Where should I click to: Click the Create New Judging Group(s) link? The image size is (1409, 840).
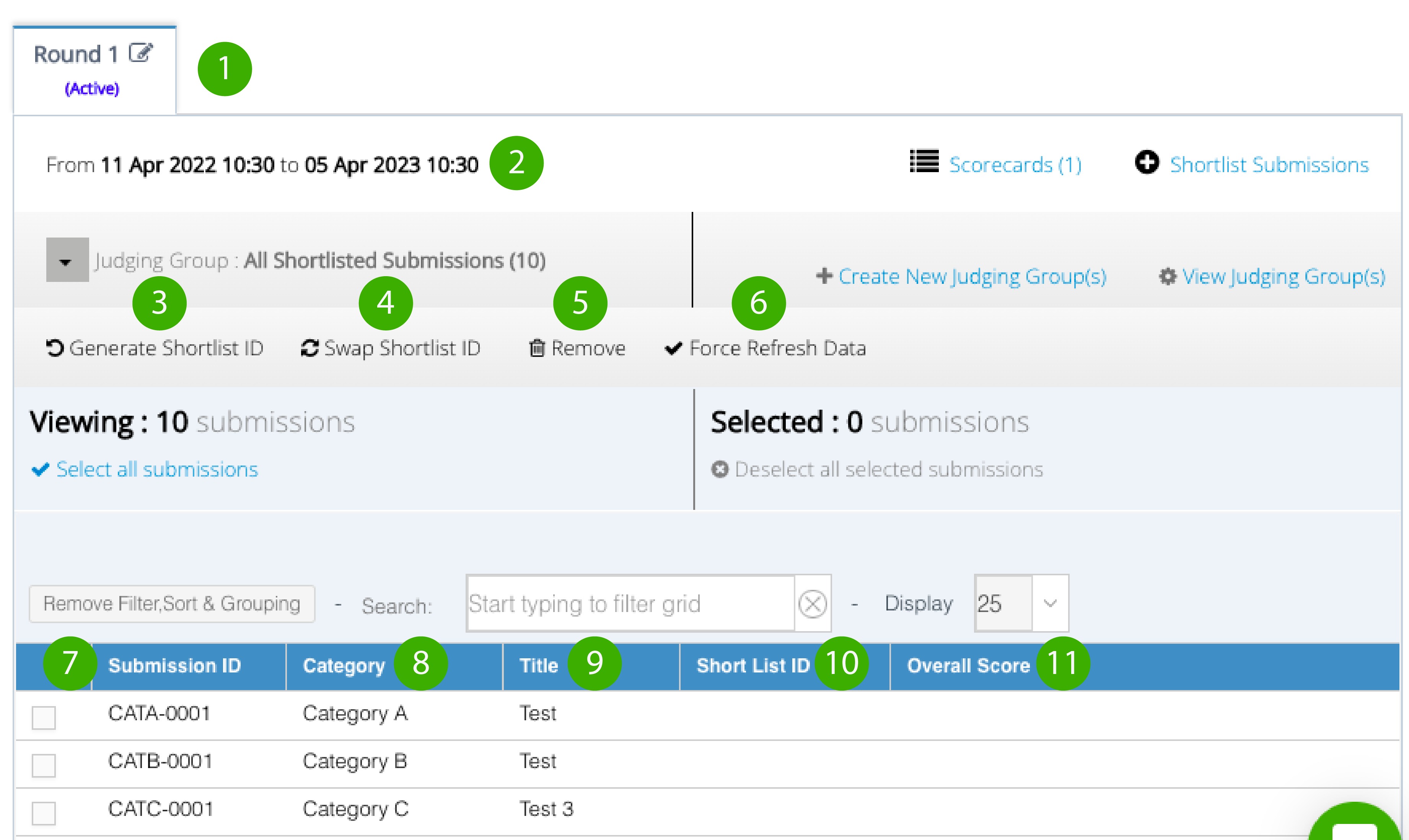point(972,277)
